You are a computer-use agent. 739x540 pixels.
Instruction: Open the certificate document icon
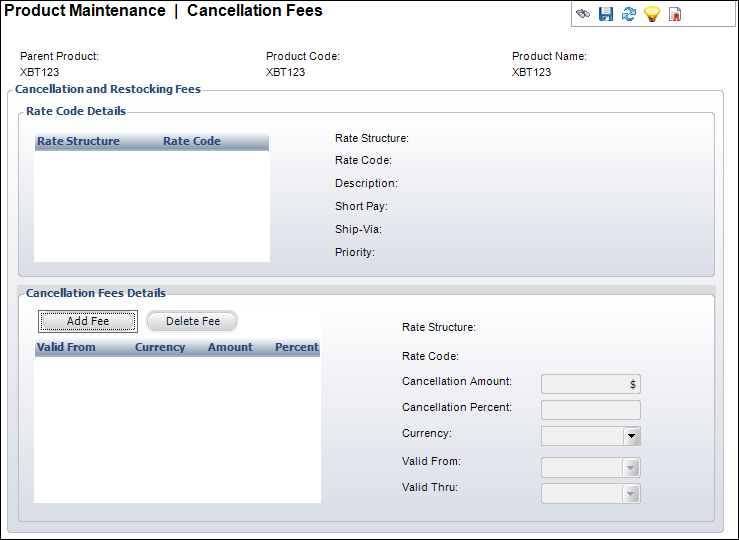(x=675, y=14)
